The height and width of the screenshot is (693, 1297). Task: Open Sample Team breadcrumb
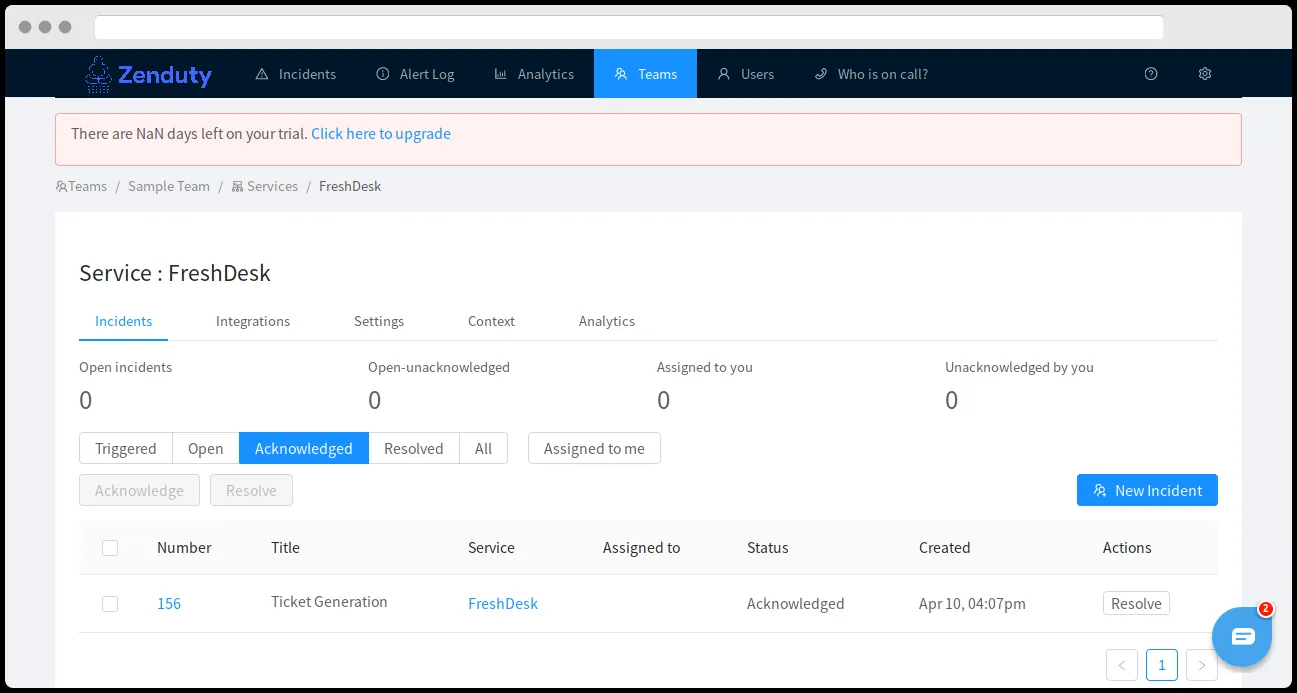click(169, 186)
